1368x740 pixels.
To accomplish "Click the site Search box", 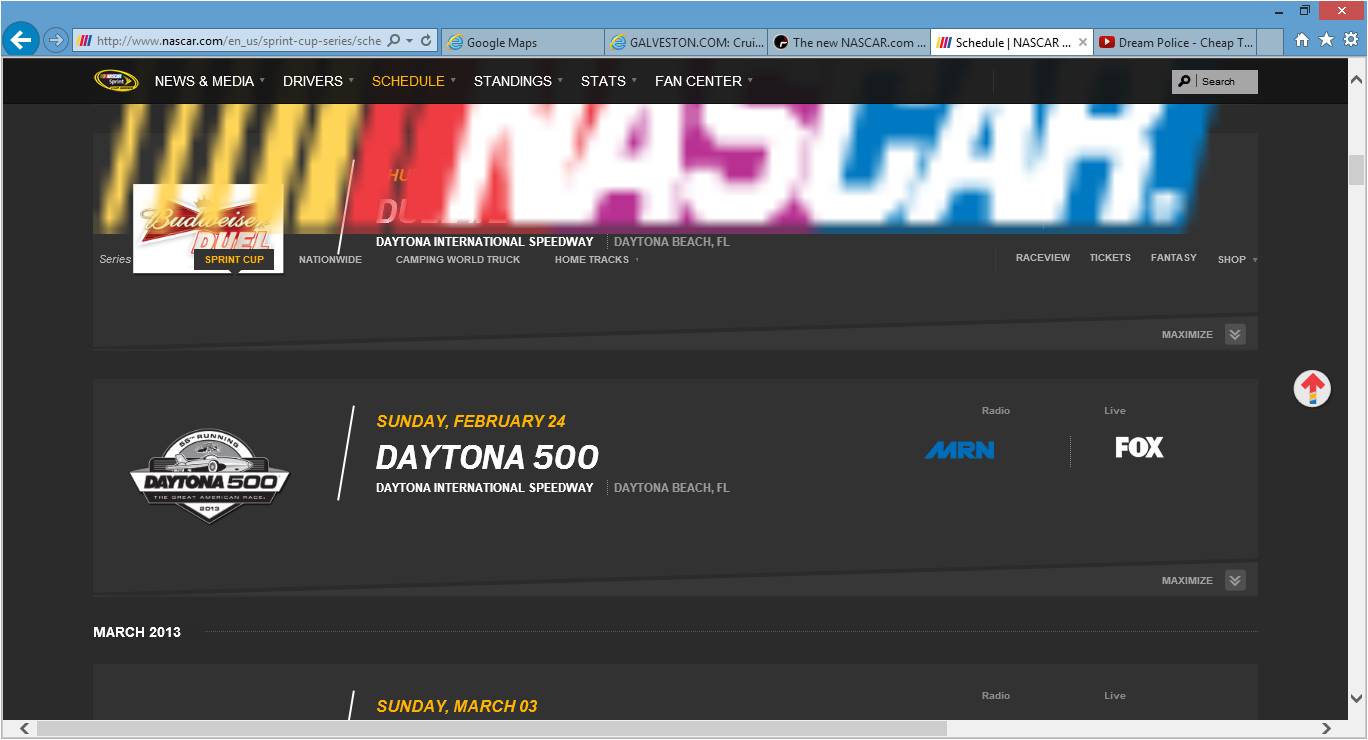I will pos(1214,81).
